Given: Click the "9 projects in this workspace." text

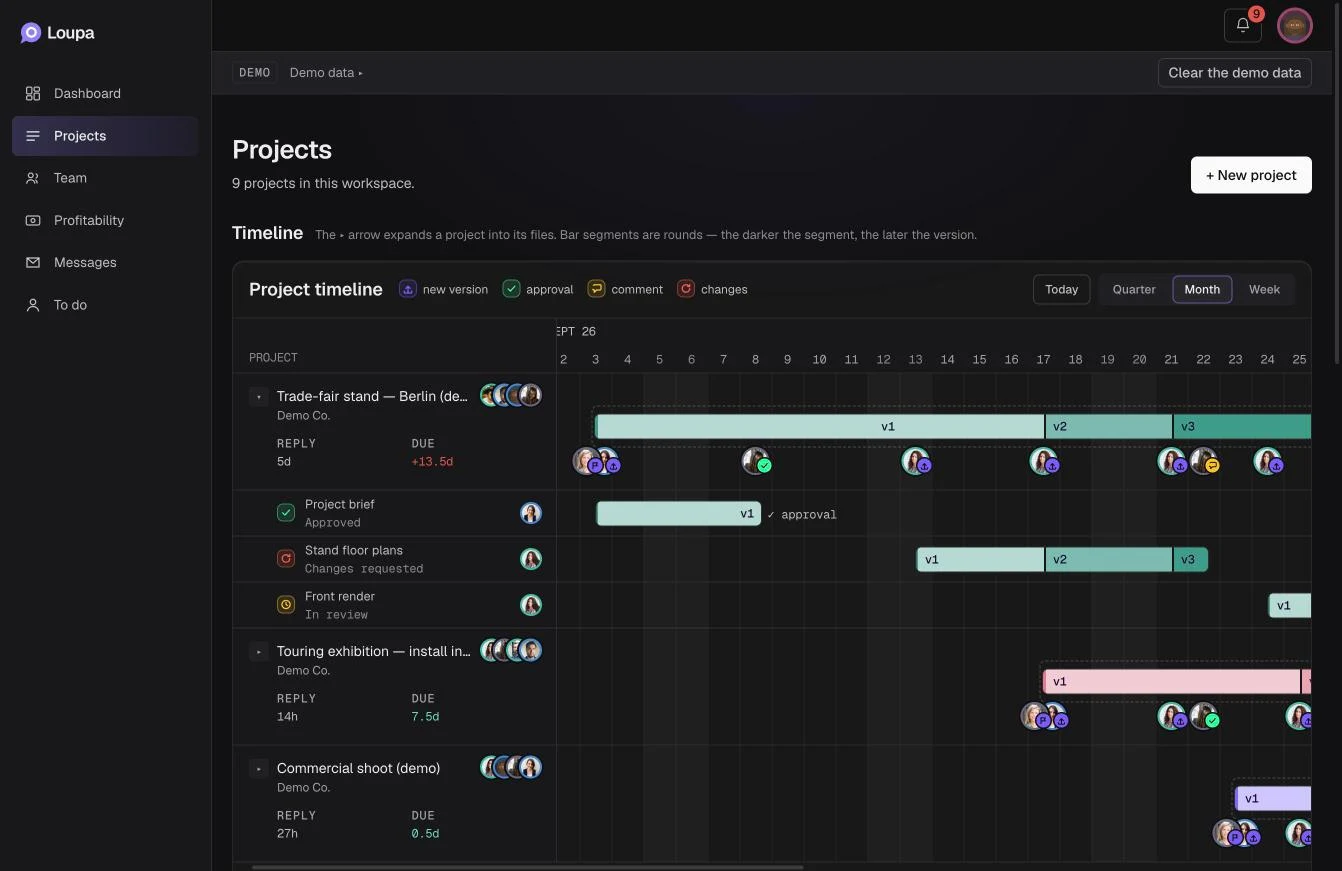Looking at the screenshot, I should [x=323, y=183].
